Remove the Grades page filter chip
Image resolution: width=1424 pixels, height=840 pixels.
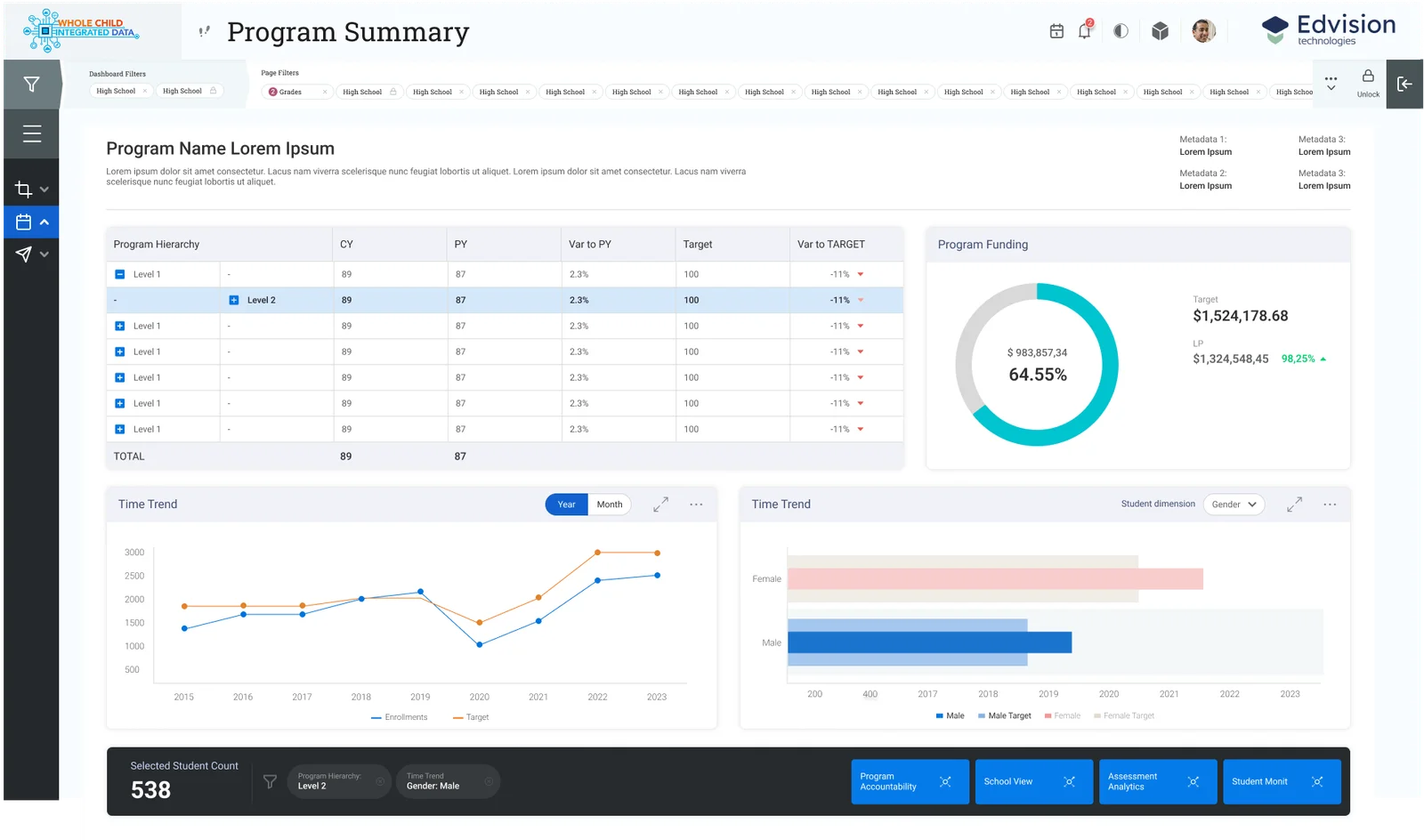click(x=324, y=92)
